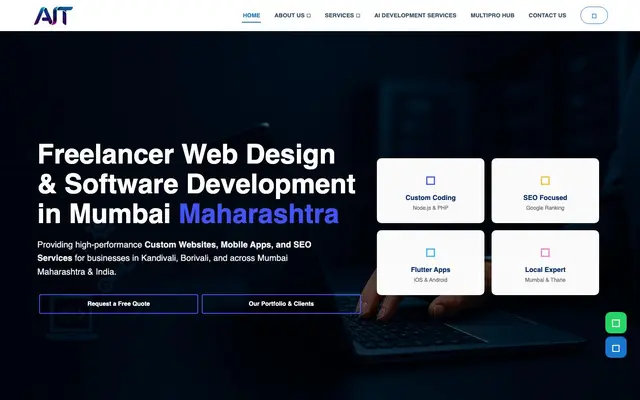Click the rounded outline button in header
The height and width of the screenshot is (400, 640).
(594, 16)
